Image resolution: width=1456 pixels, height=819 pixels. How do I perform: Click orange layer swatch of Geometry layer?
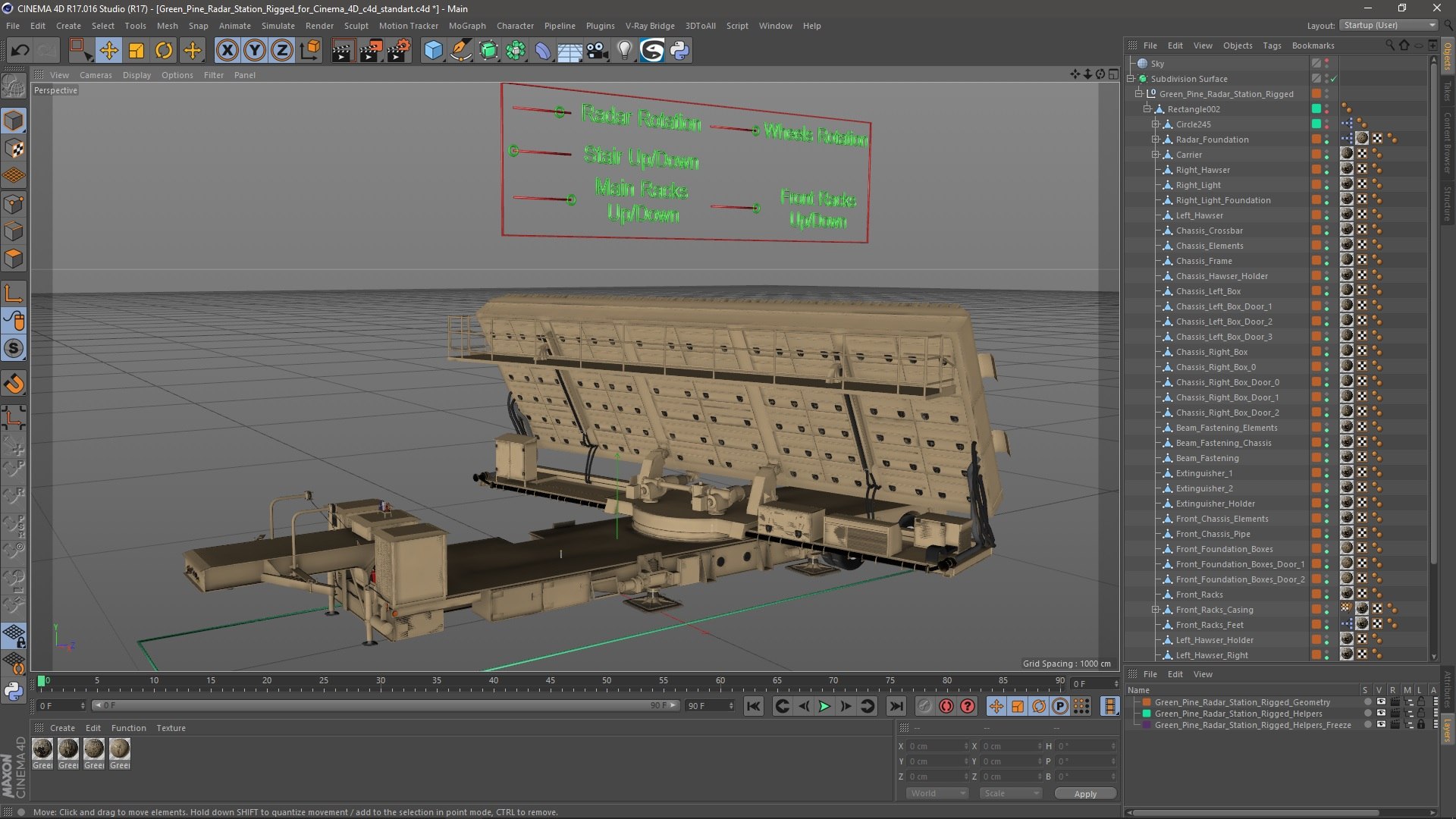[x=1147, y=702]
